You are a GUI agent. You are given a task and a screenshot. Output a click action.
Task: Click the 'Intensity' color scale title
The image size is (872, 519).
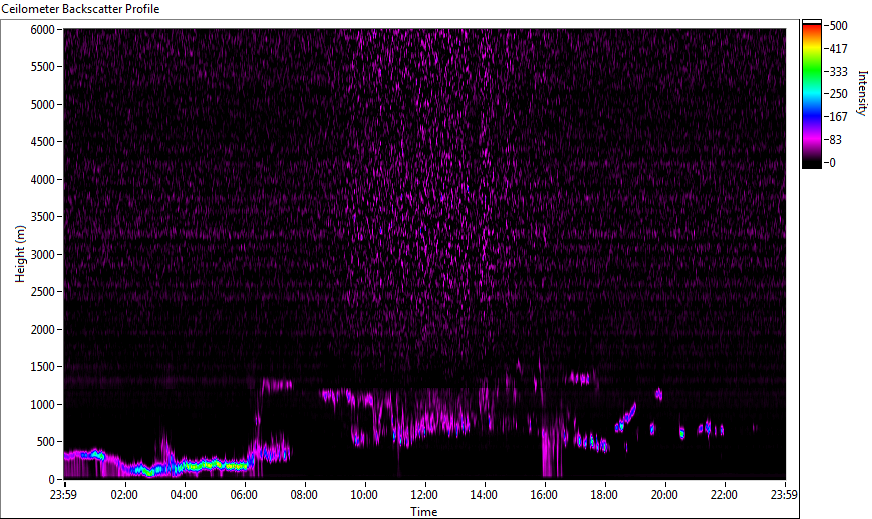tap(863, 93)
